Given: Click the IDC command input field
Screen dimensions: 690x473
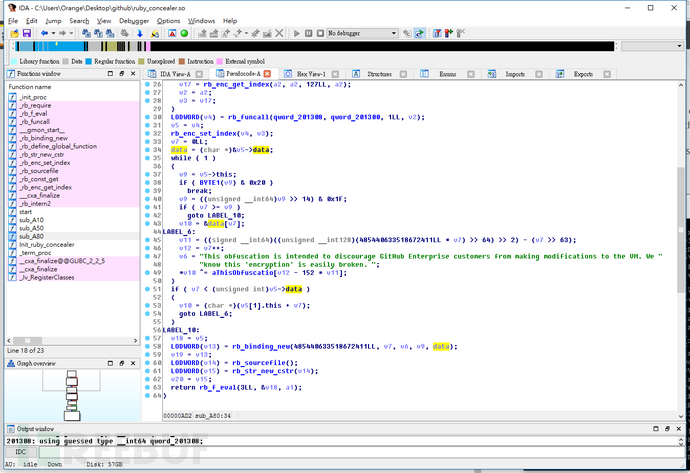Looking at the screenshot, I should coord(360,452).
